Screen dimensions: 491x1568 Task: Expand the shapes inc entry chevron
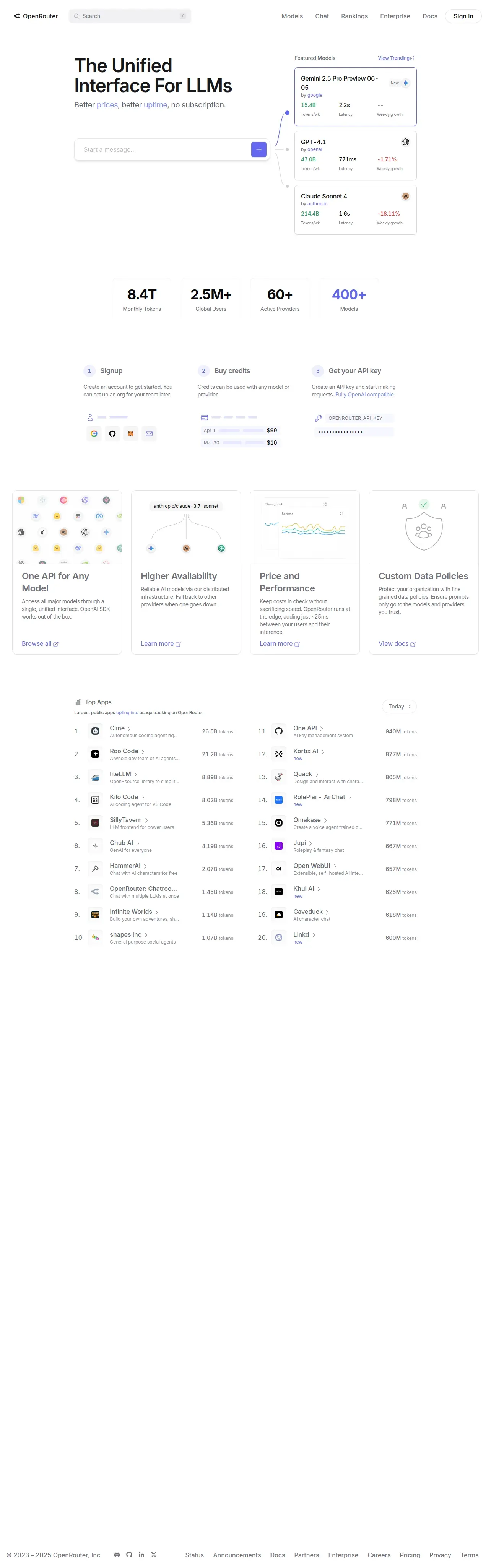click(x=146, y=936)
